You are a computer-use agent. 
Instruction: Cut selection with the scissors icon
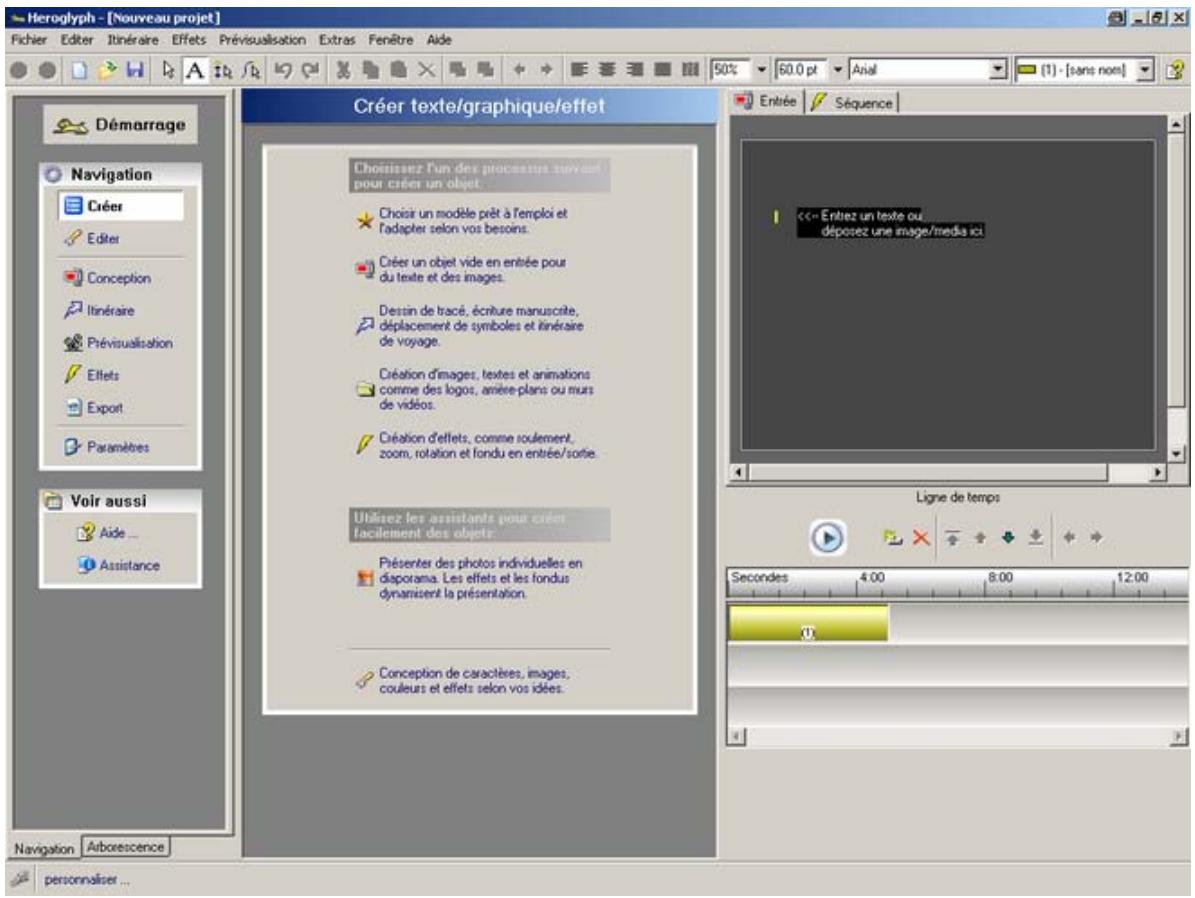pos(343,70)
